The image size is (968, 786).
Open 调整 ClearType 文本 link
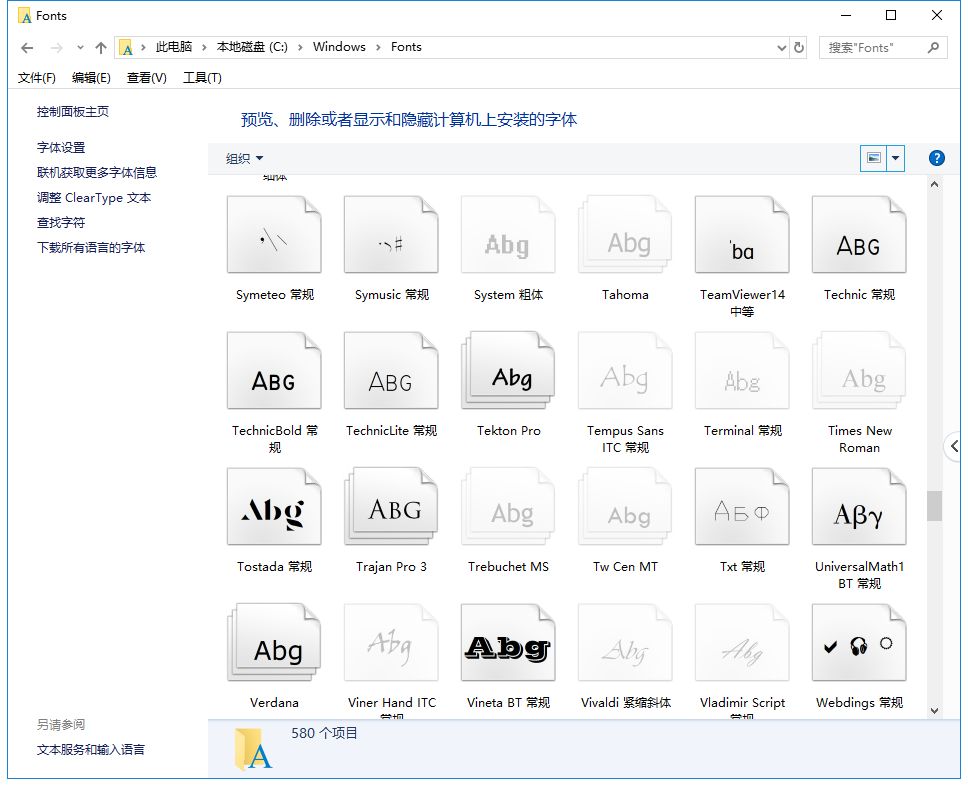coord(94,198)
